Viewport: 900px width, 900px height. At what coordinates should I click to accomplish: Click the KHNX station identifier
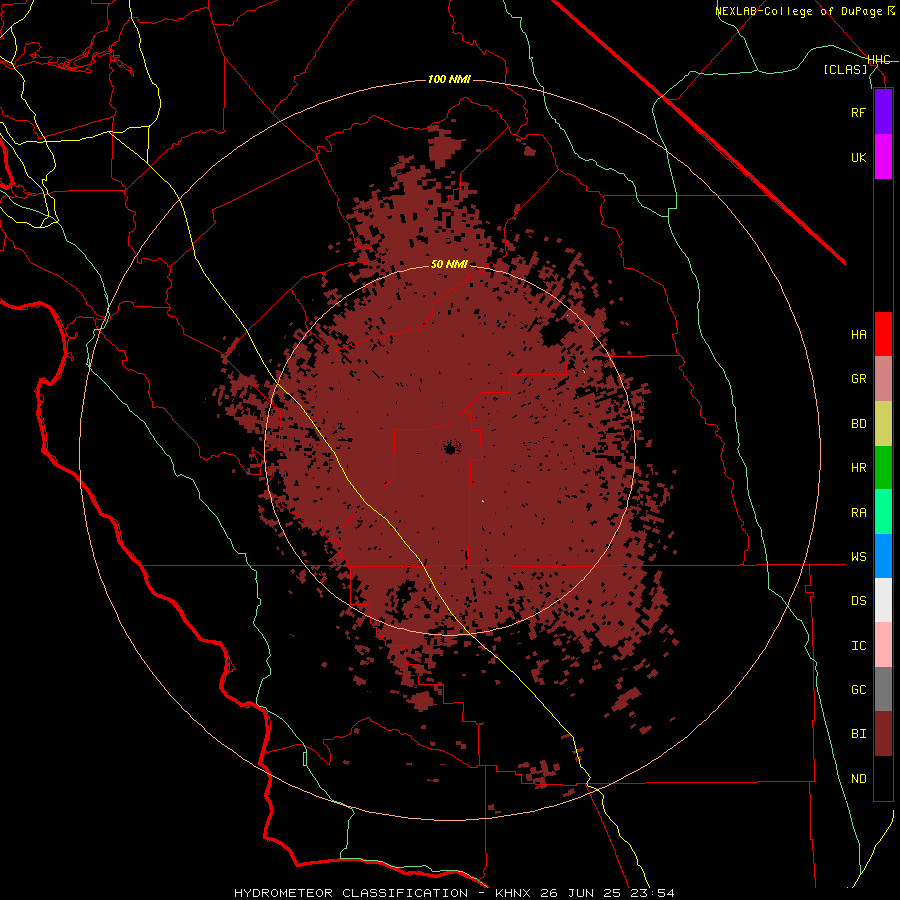coord(513,893)
